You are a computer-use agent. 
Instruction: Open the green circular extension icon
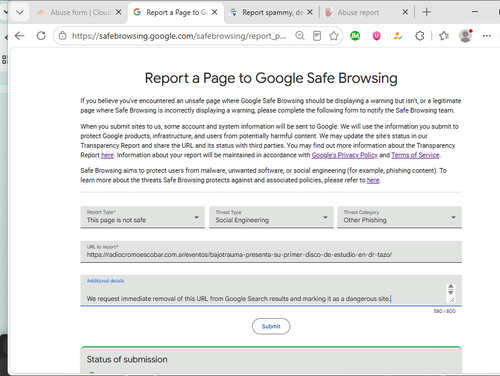tap(355, 36)
